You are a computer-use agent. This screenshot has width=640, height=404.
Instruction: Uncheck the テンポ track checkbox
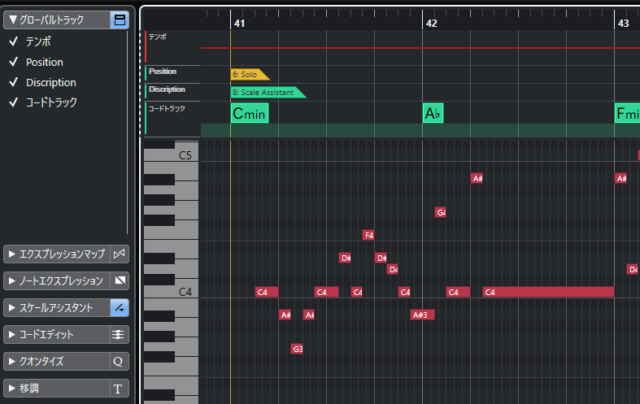point(13,41)
